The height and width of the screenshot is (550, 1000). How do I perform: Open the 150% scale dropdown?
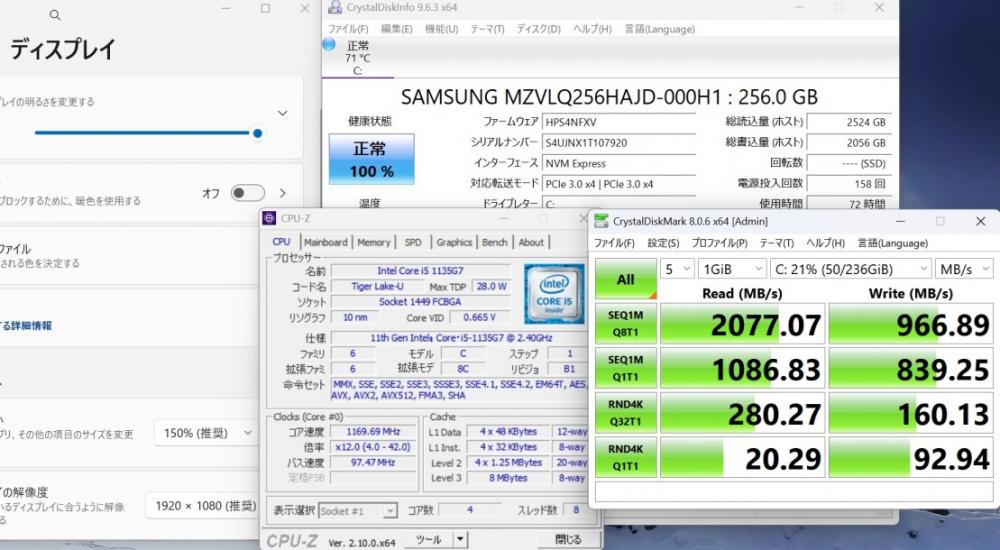(207, 433)
